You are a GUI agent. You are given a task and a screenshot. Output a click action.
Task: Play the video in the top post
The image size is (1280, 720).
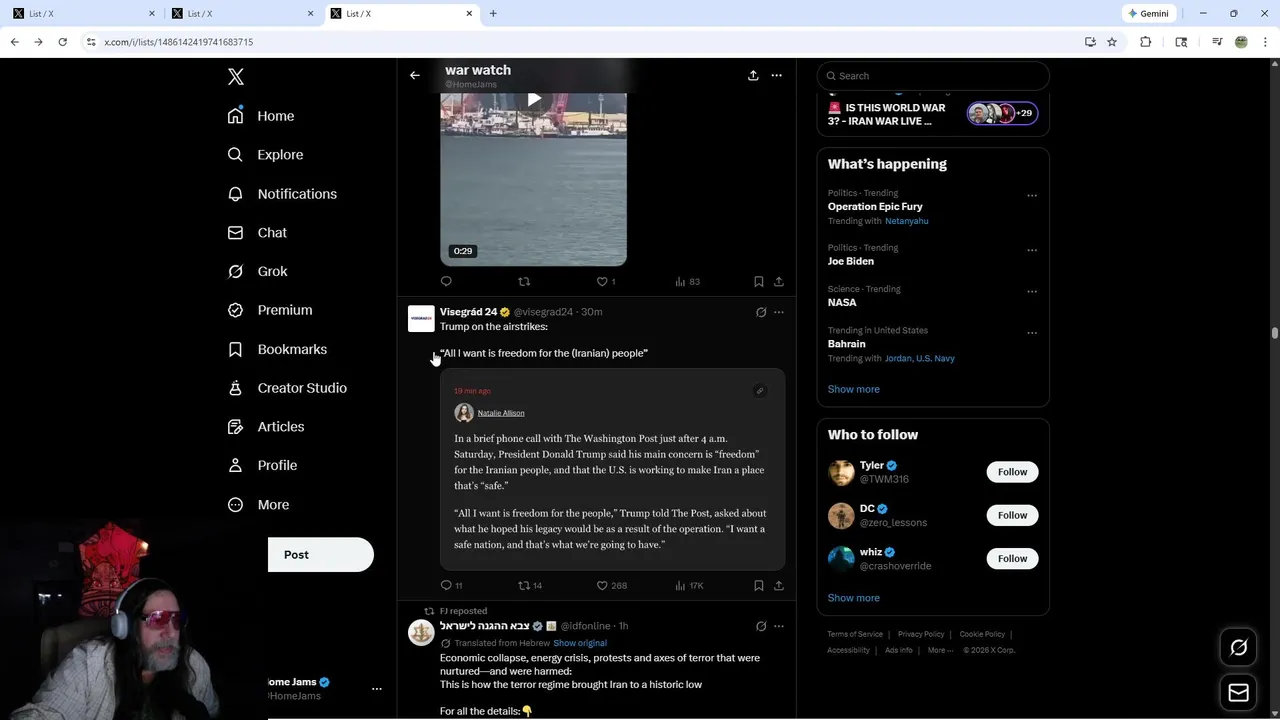coord(534,99)
